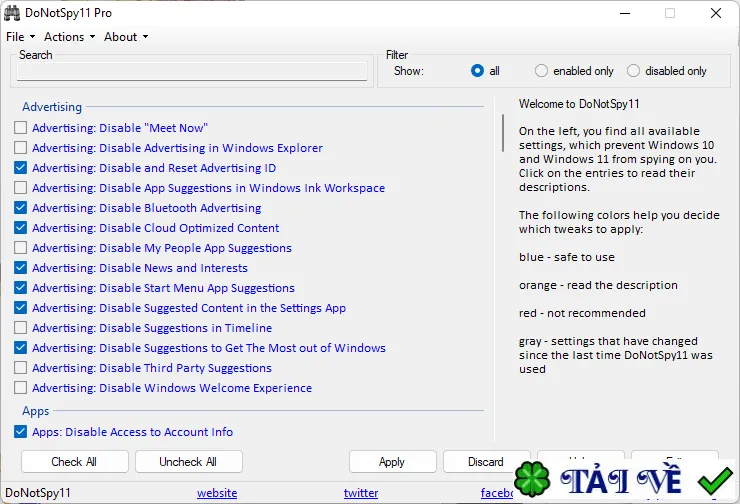Uncheck Apps: Disable Access to Account Info

[20, 432]
